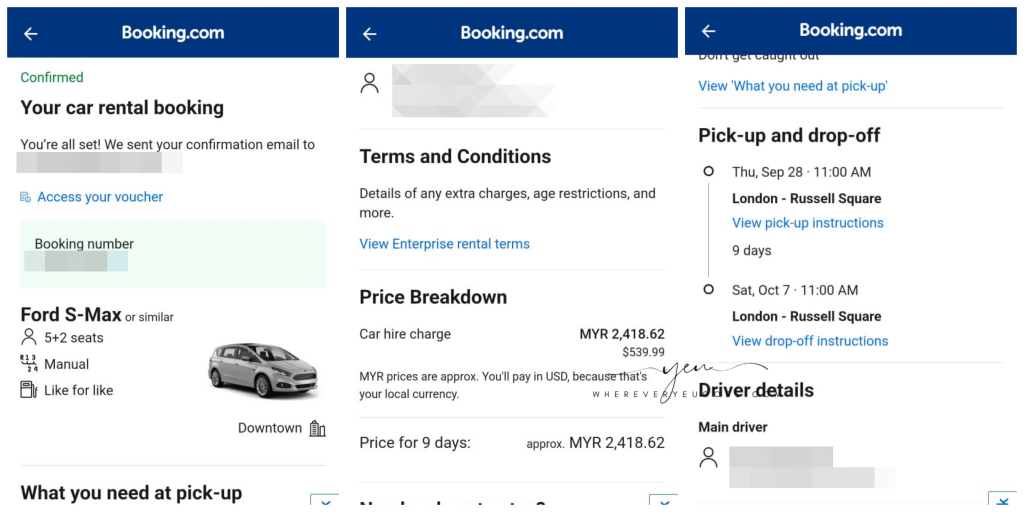Click the drop-off date timeline circle
Screen dimensions: 1024x512
(x=709, y=289)
